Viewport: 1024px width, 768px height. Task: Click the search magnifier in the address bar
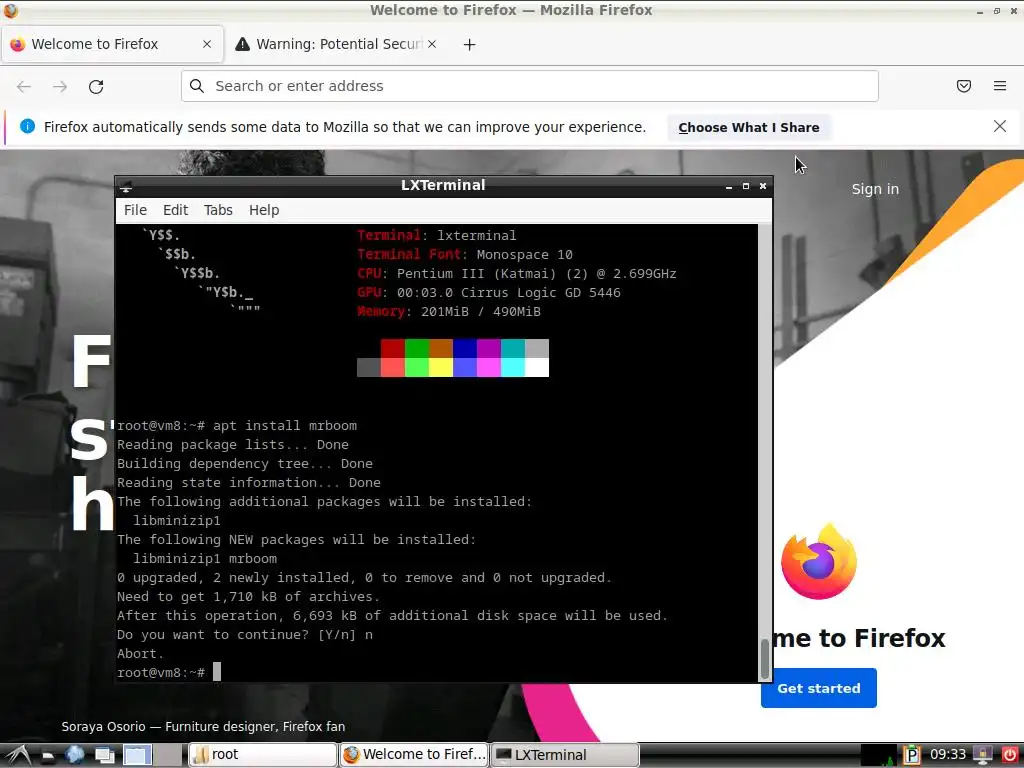point(197,86)
